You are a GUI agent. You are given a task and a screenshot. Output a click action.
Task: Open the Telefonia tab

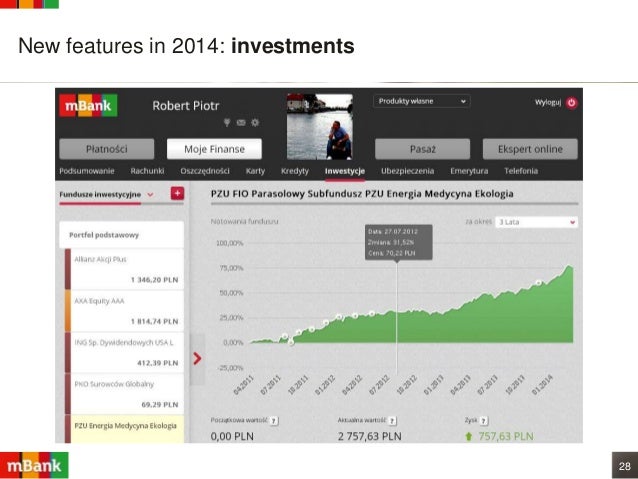coord(521,171)
